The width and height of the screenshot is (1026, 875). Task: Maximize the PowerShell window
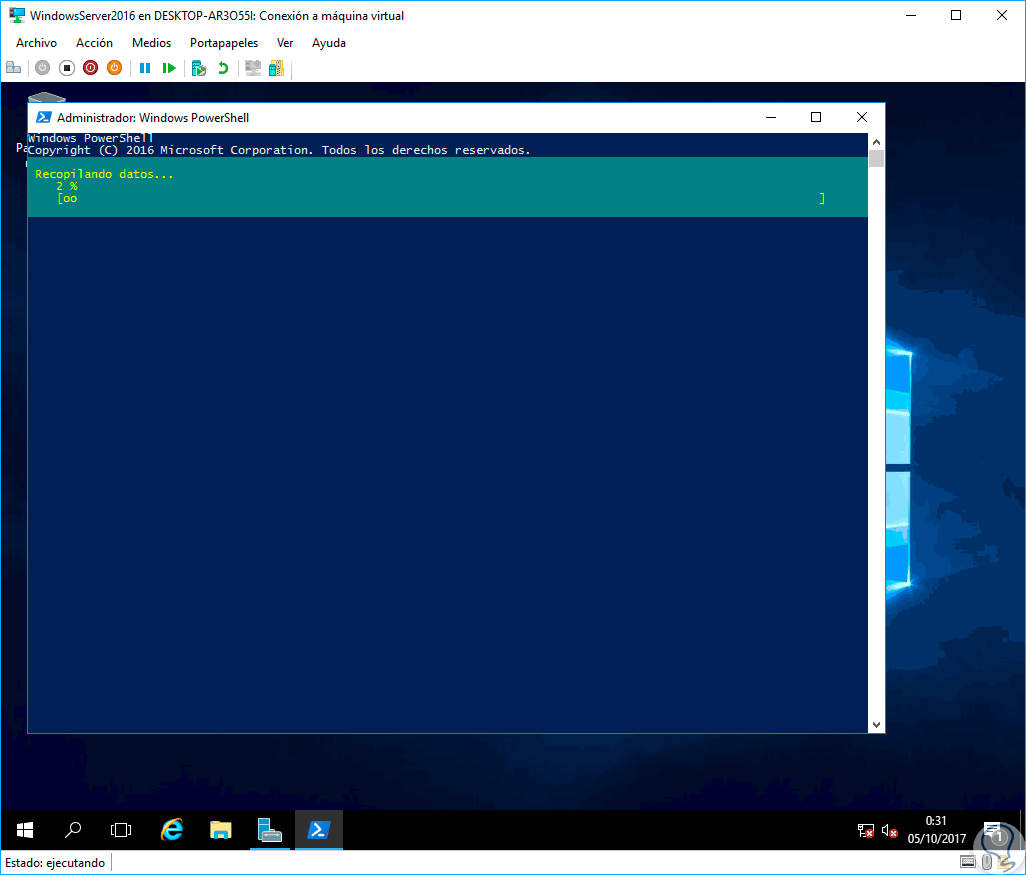click(816, 117)
